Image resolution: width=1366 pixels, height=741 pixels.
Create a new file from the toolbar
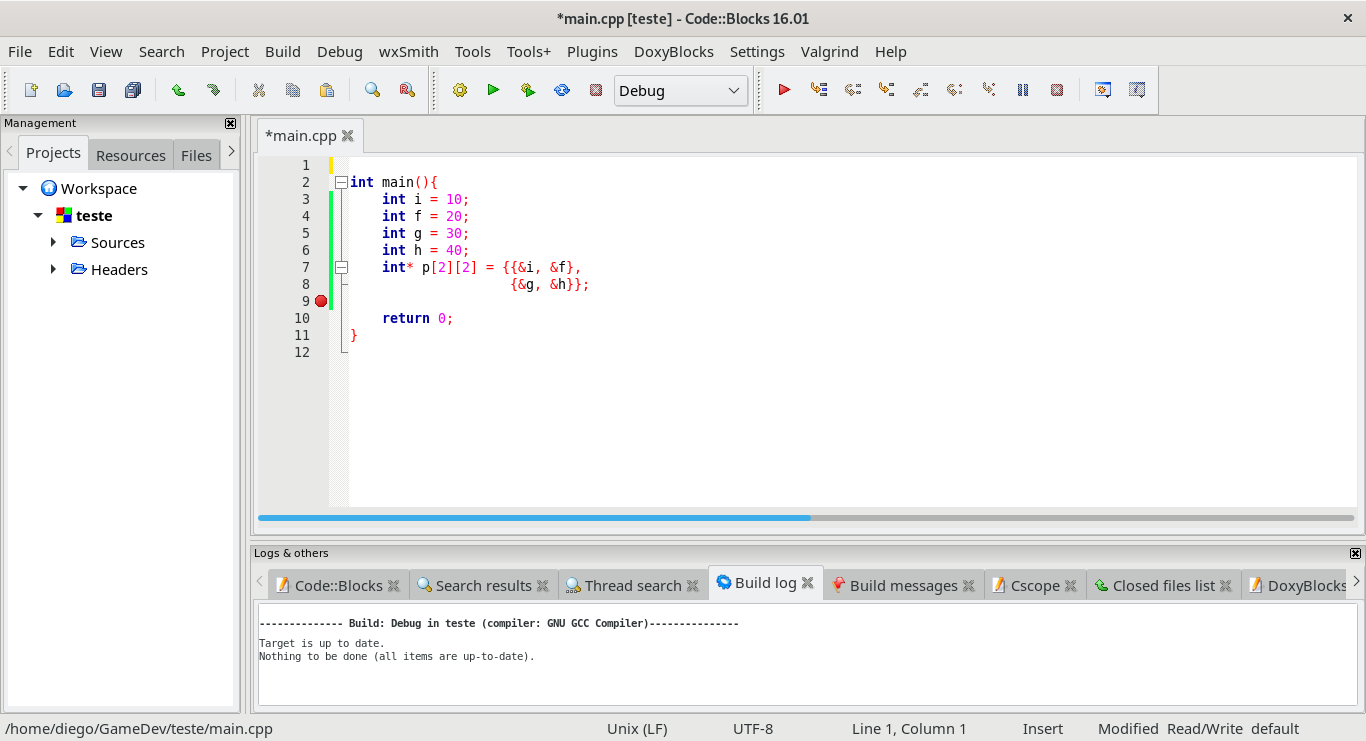pyautogui.click(x=31, y=90)
